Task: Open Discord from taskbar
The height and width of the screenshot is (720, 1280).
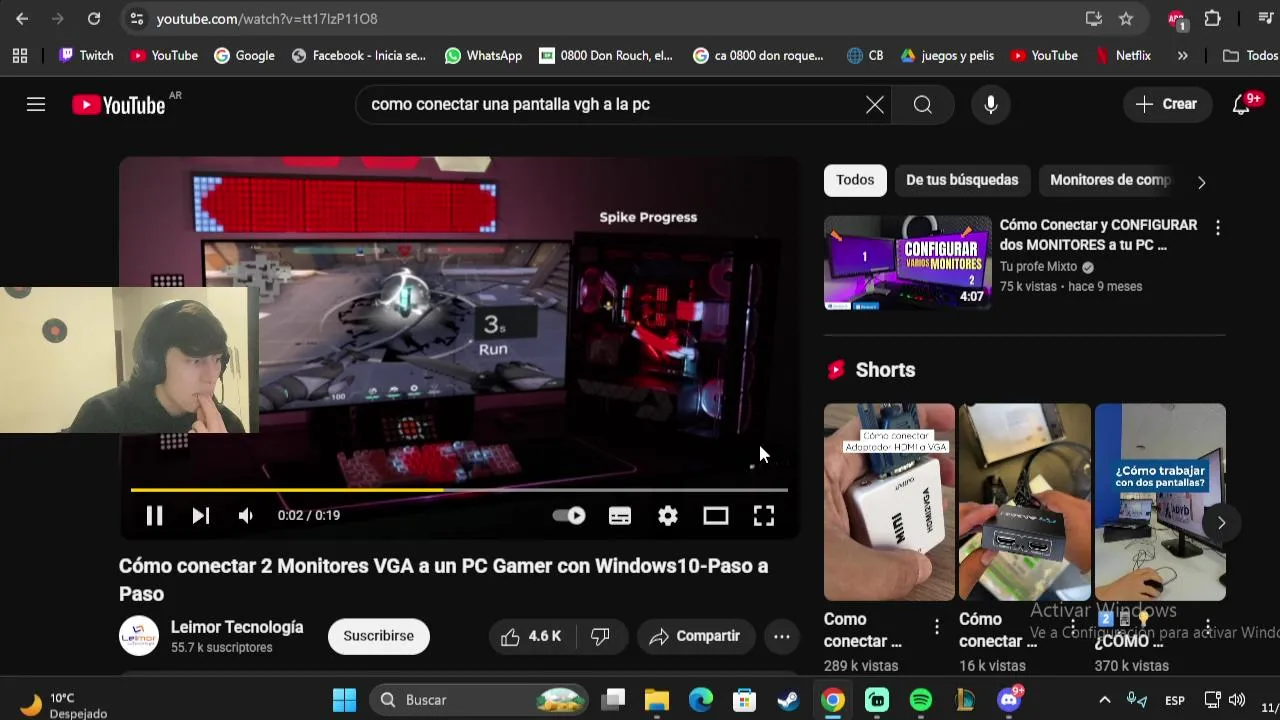Action: [1009, 700]
